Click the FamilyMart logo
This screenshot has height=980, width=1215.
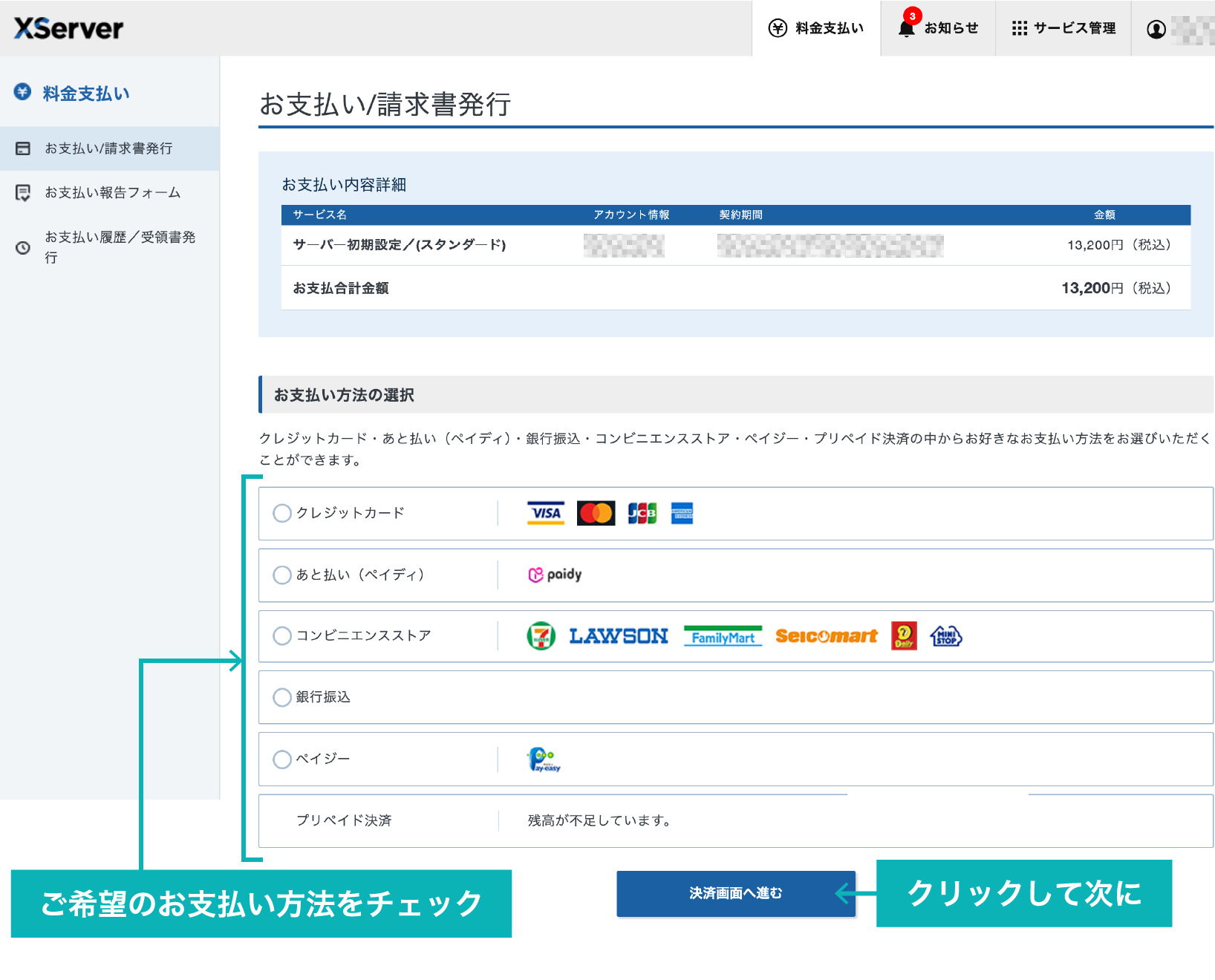click(x=723, y=636)
